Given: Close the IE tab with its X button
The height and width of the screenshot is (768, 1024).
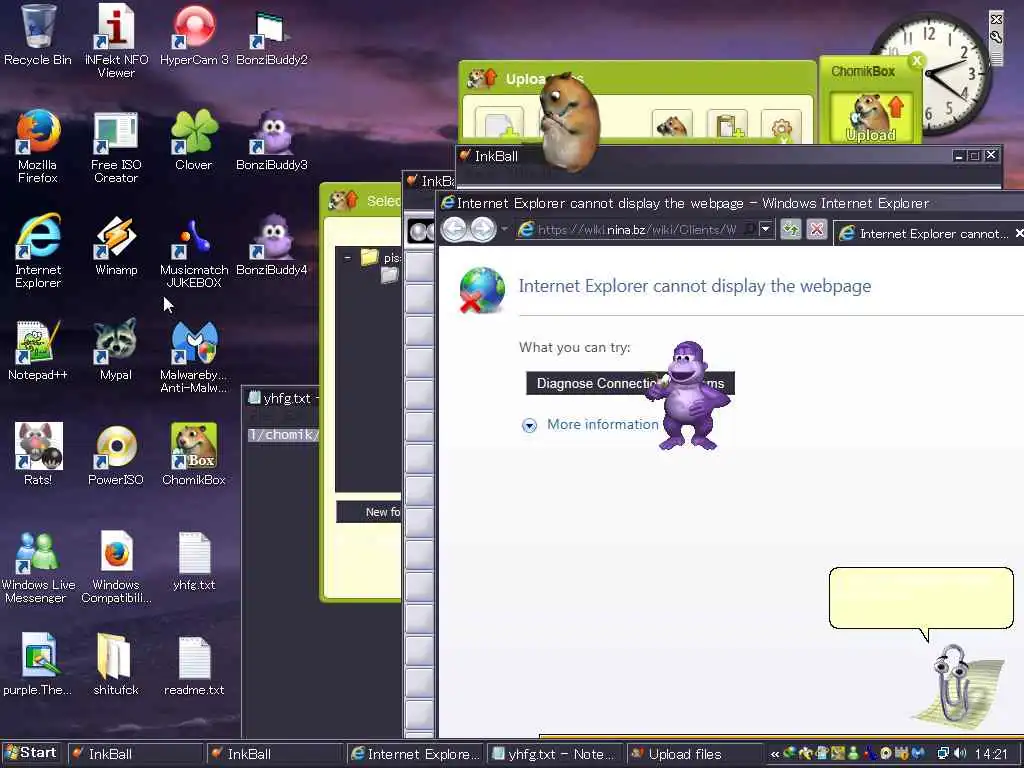Looking at the screenshot, I should 1019,233.
